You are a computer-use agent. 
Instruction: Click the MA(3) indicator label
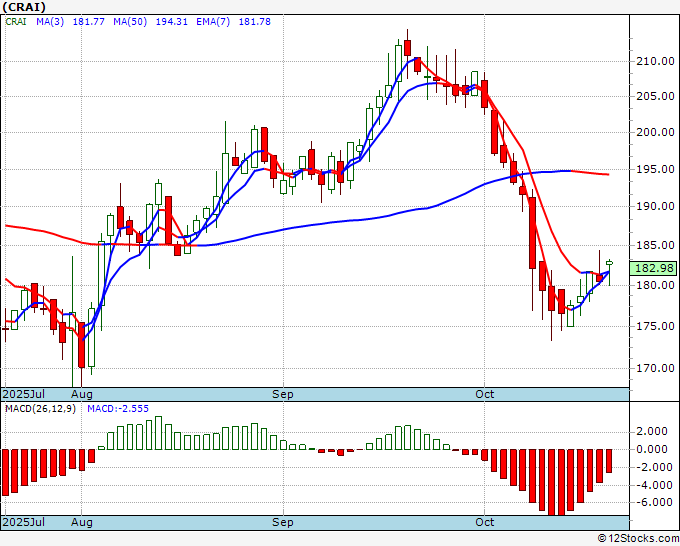pyautogui.click(x=50, y=21)
